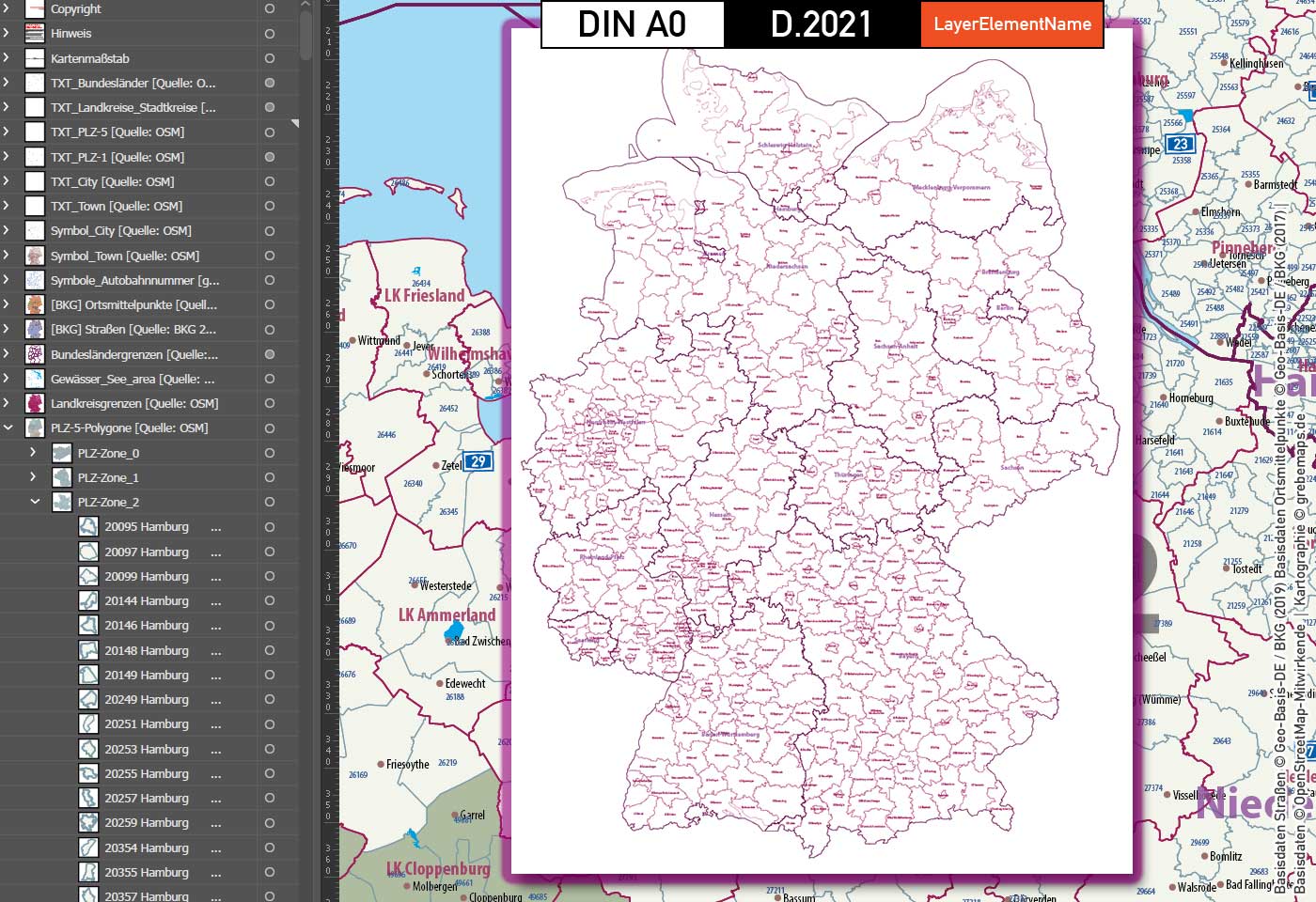Click the Symbol_Town layer thumbnail
The width and height of the screenshot is (1316, 902).
33,255
